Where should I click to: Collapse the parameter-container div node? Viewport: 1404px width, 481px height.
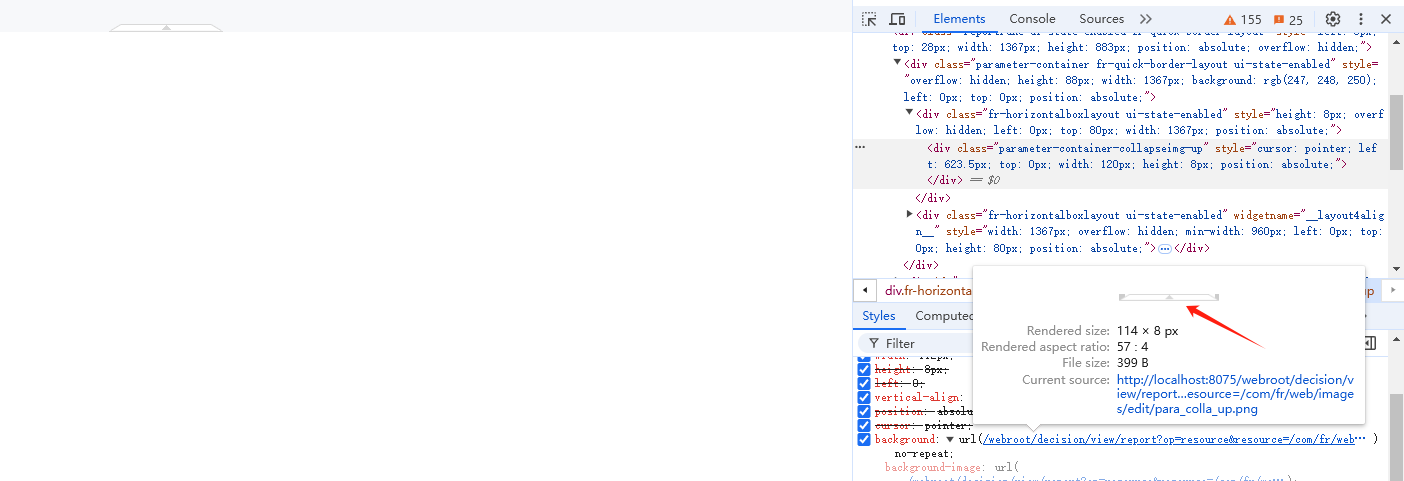click(897, 62)
